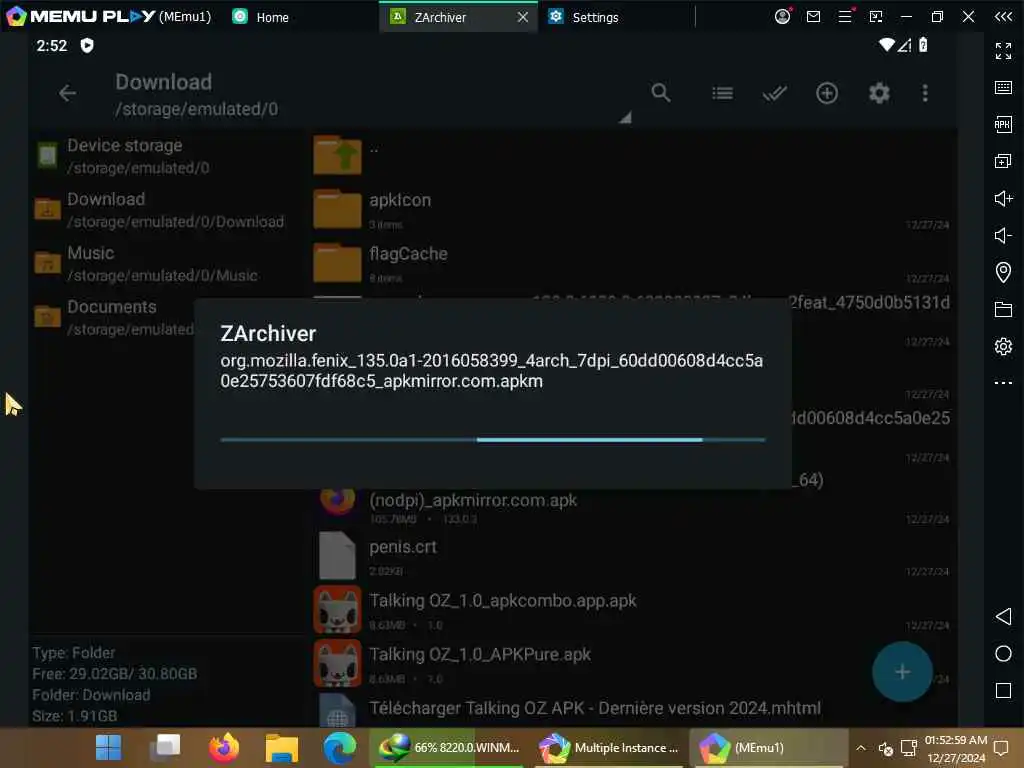Tap the circled plus add icon
Viewport: 1024px width, 768px height.
(827, 93)
